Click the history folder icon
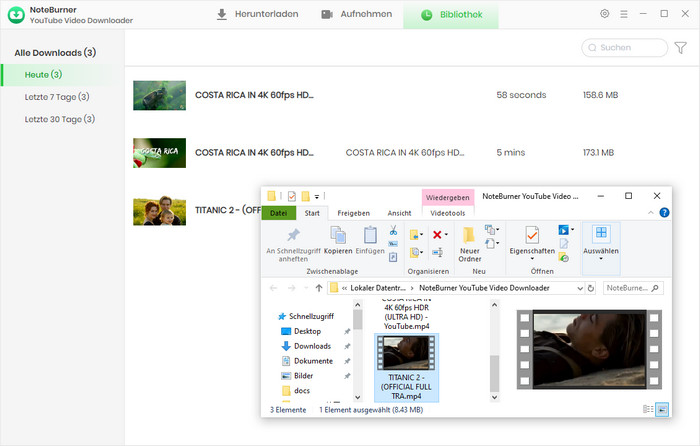 coord(564,258)
